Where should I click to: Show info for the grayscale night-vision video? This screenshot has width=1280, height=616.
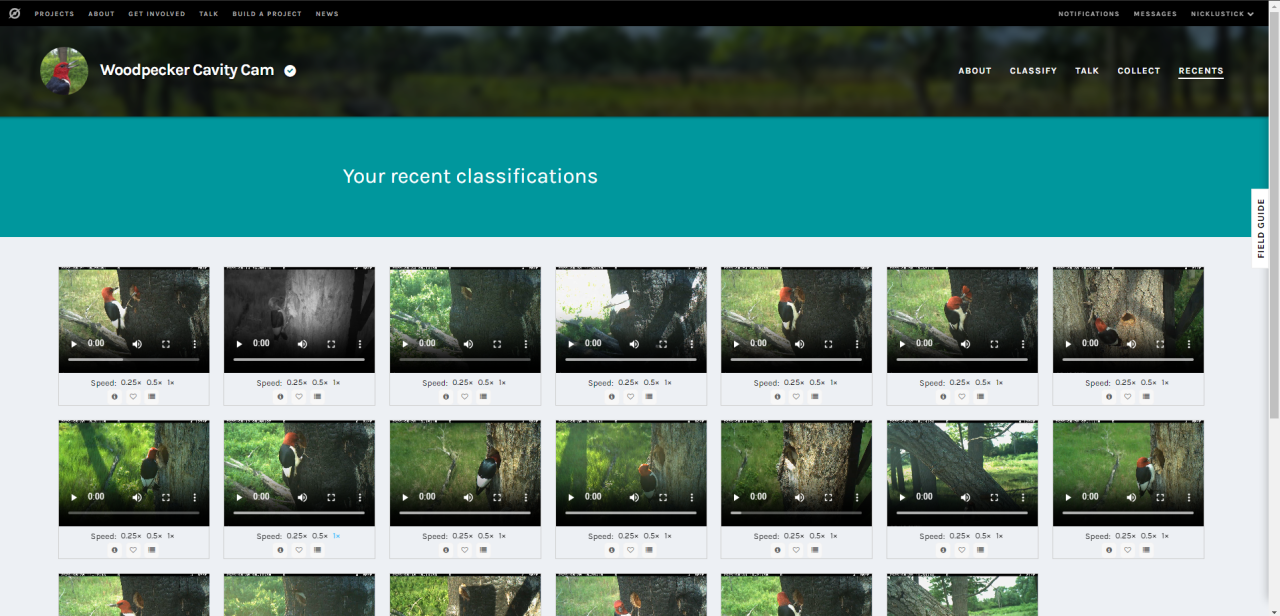(281, 396)
